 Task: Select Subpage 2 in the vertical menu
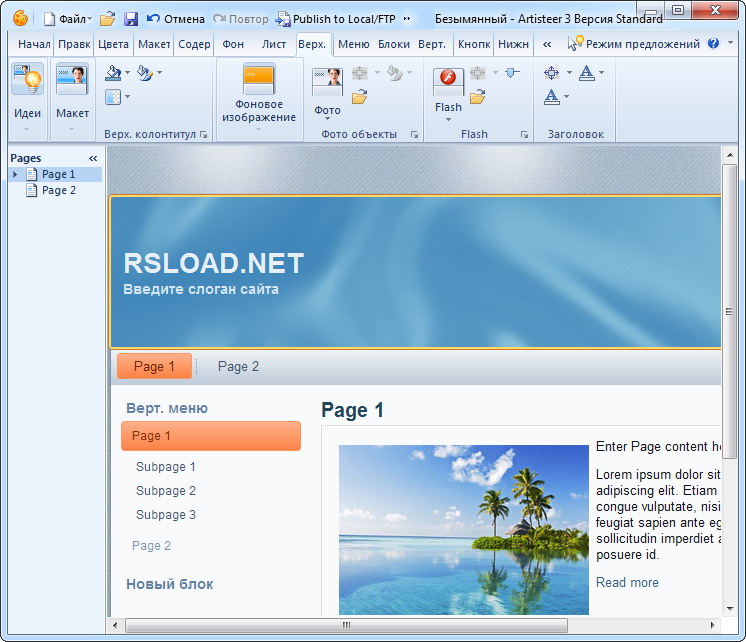166,491
